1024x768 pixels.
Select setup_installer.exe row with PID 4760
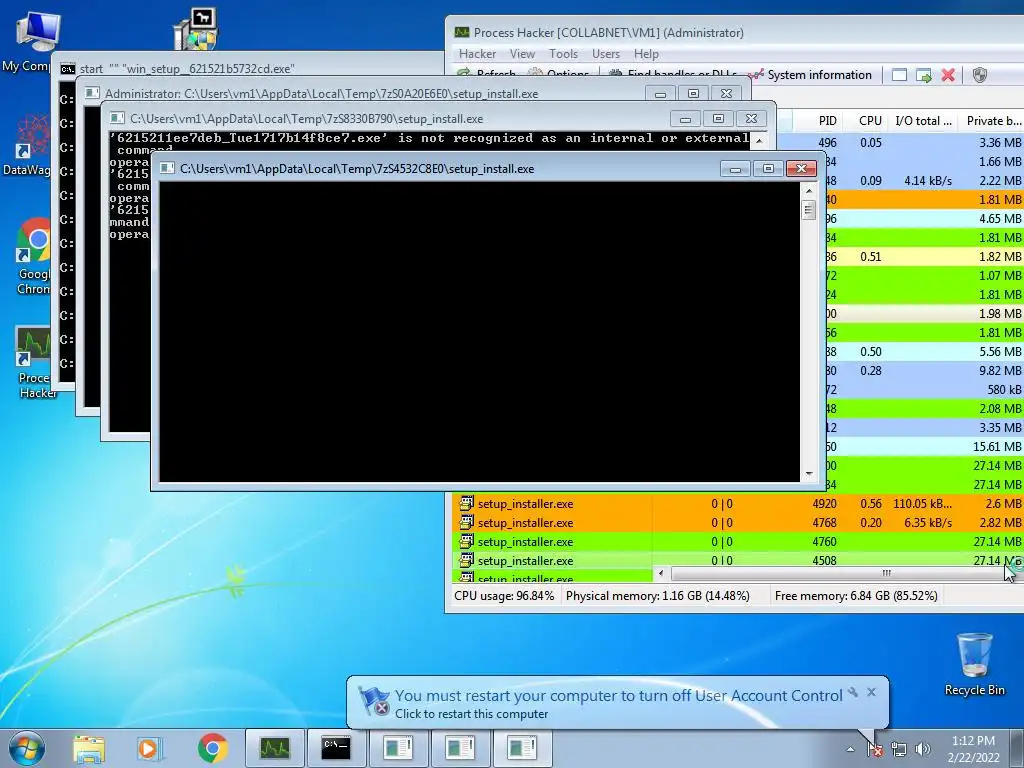738,541
